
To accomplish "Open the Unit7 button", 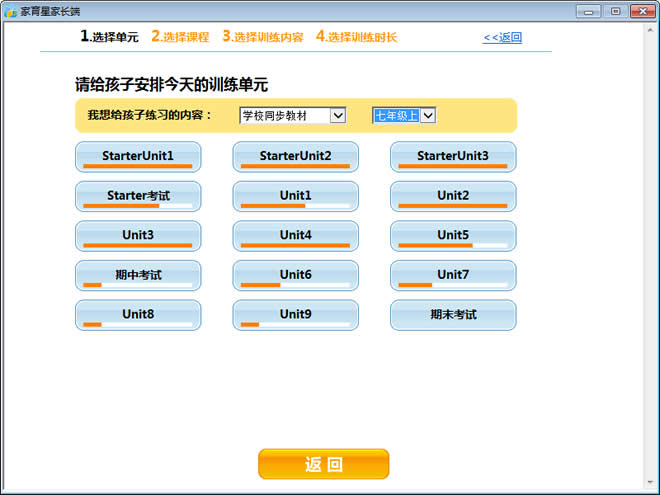I will pos(453,276).
